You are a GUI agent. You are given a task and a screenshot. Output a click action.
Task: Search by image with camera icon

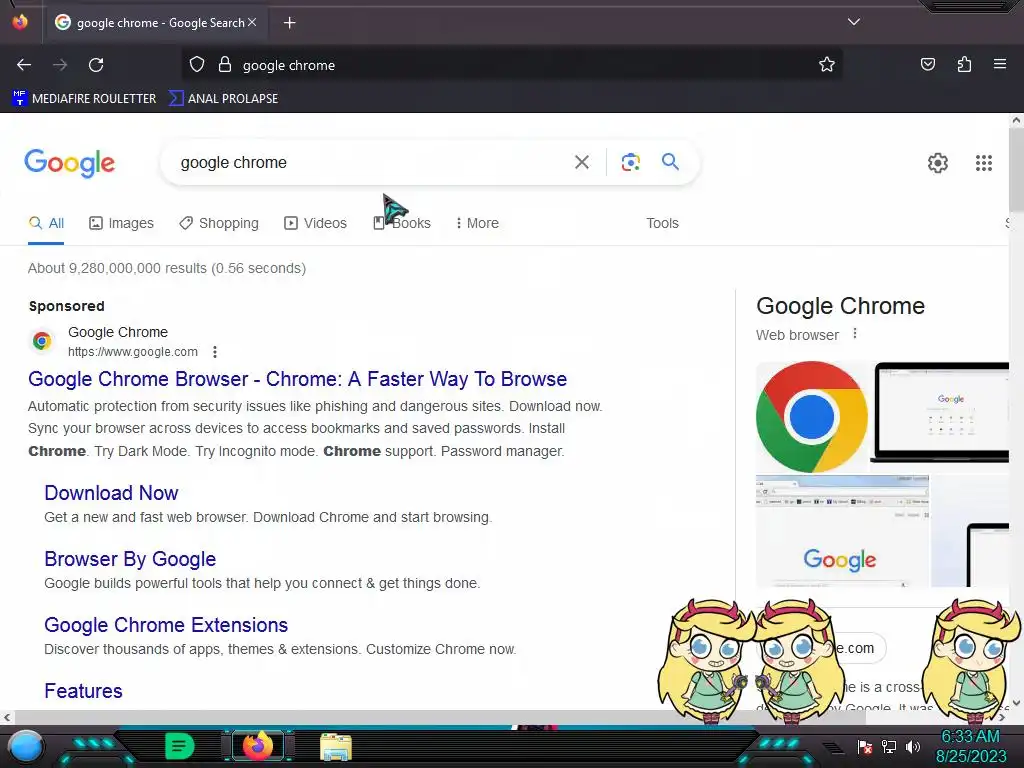pyautogui.click(x=630, y=162)
